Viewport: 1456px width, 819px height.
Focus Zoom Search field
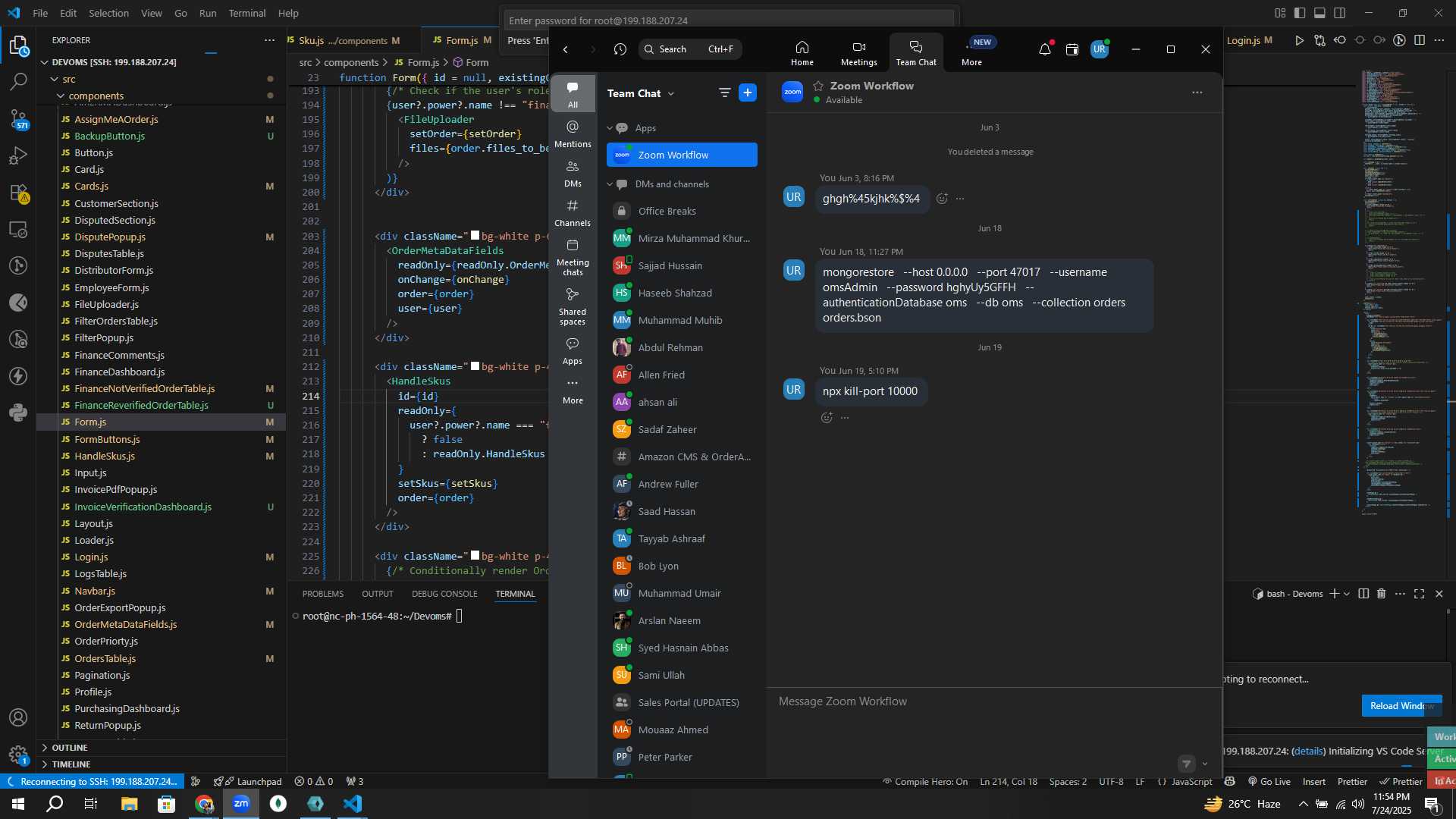click(690, 49)
